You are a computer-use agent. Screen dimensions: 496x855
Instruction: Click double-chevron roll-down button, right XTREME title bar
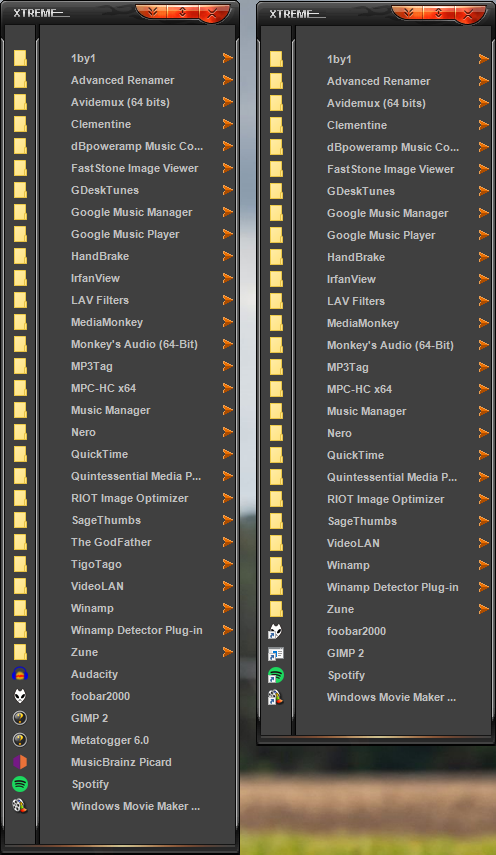point(409,12)
